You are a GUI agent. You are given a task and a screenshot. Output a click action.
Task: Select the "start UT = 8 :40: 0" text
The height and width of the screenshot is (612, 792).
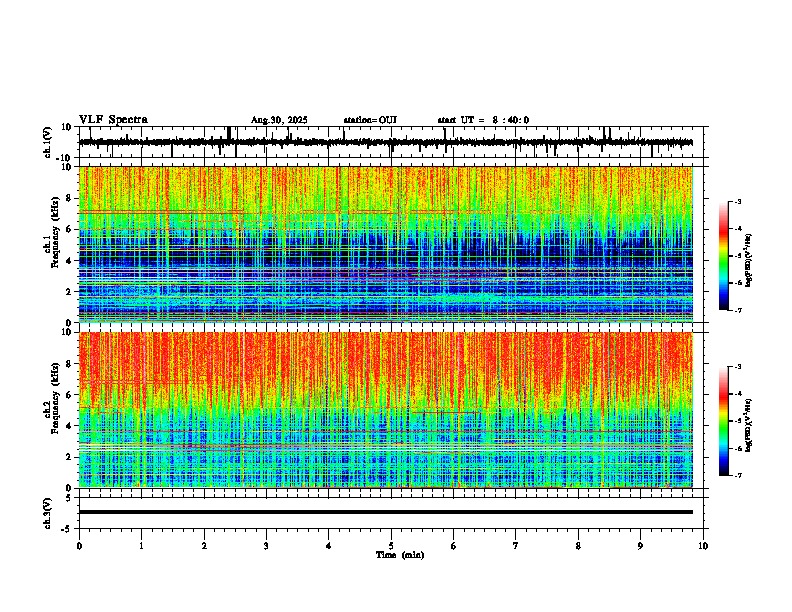(483, 120)
